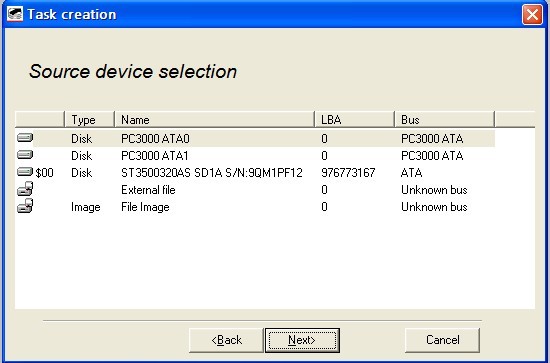The image size is (550, 363).
Task: Close the Task creation window
Action: pyautogui.click(x=532, y=14)
